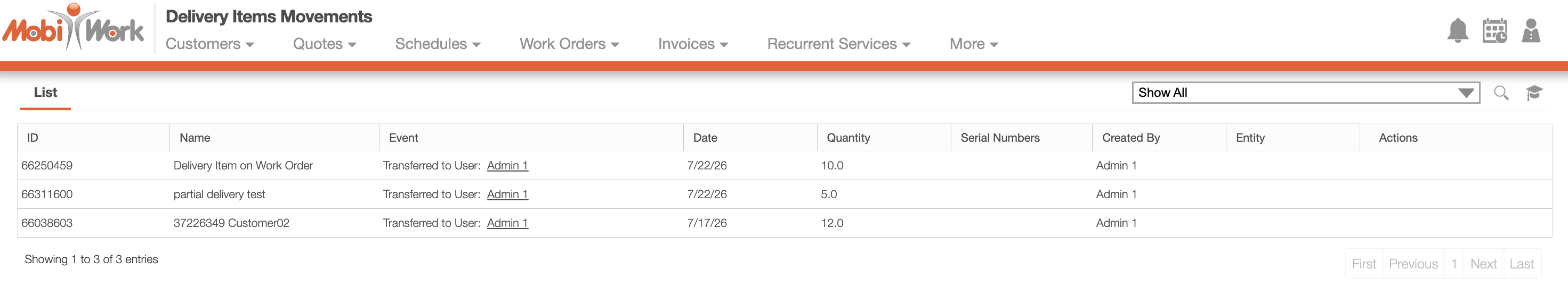Click the Next pagination button

pos(1483,264)
